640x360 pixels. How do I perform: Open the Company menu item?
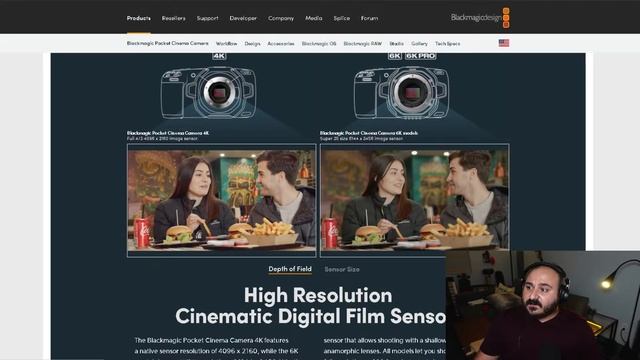(281, 18)
